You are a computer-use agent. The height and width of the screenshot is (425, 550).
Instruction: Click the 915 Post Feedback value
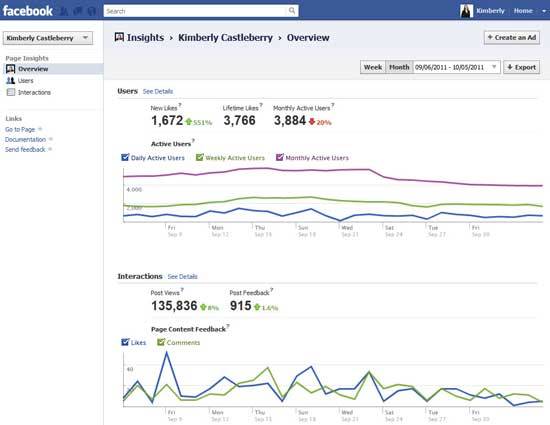click(241, 305)
